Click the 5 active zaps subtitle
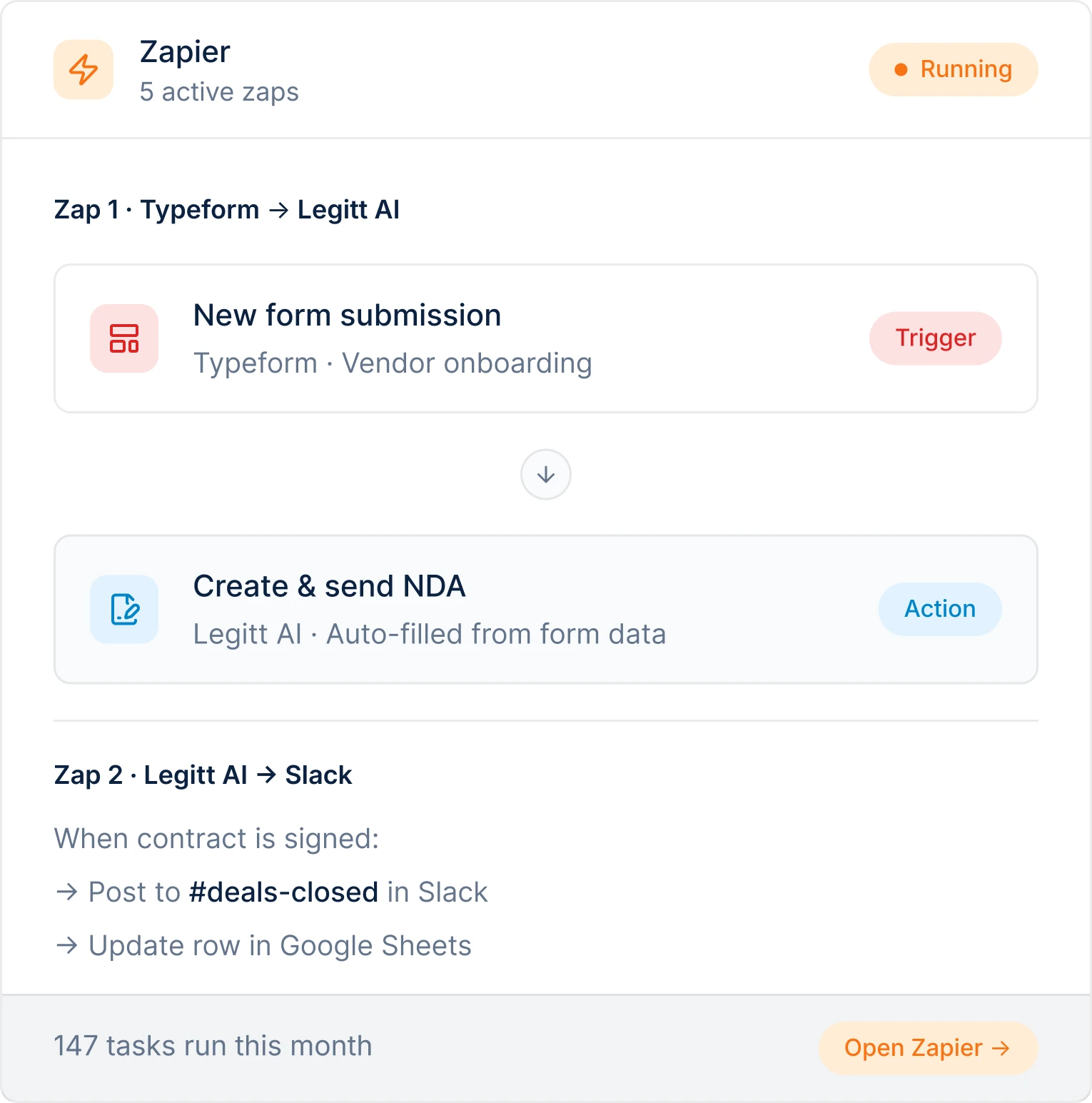This screenshot has height=1103, width=1092. [219, 91]
